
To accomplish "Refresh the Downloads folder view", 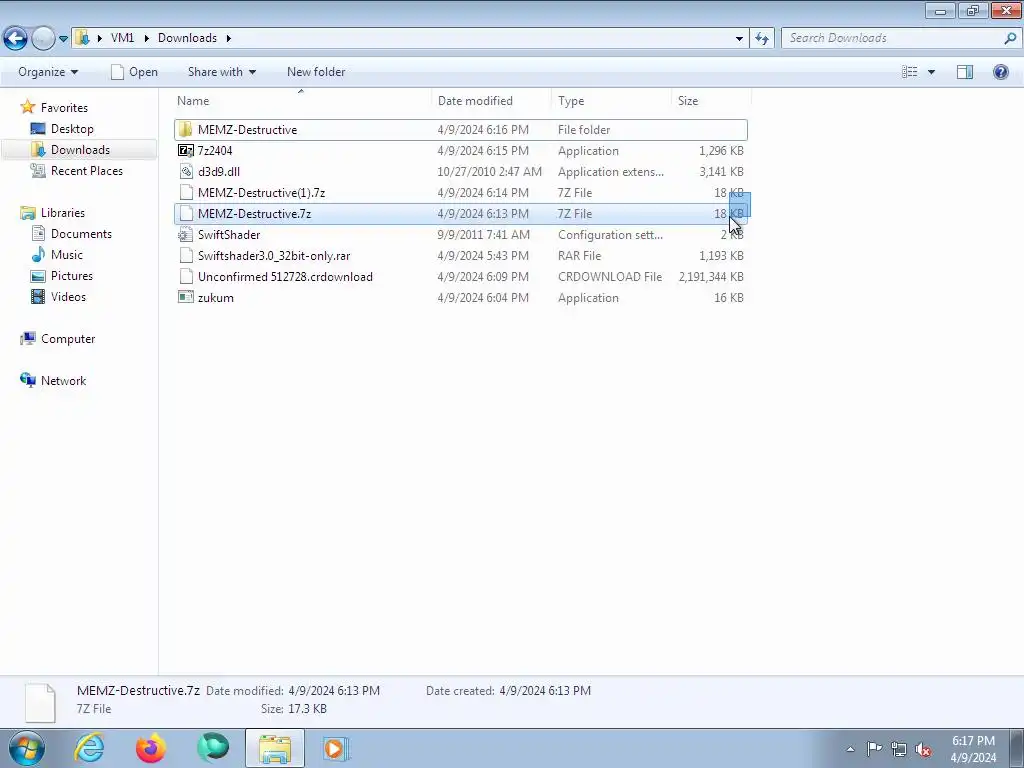I will point(761,39).
